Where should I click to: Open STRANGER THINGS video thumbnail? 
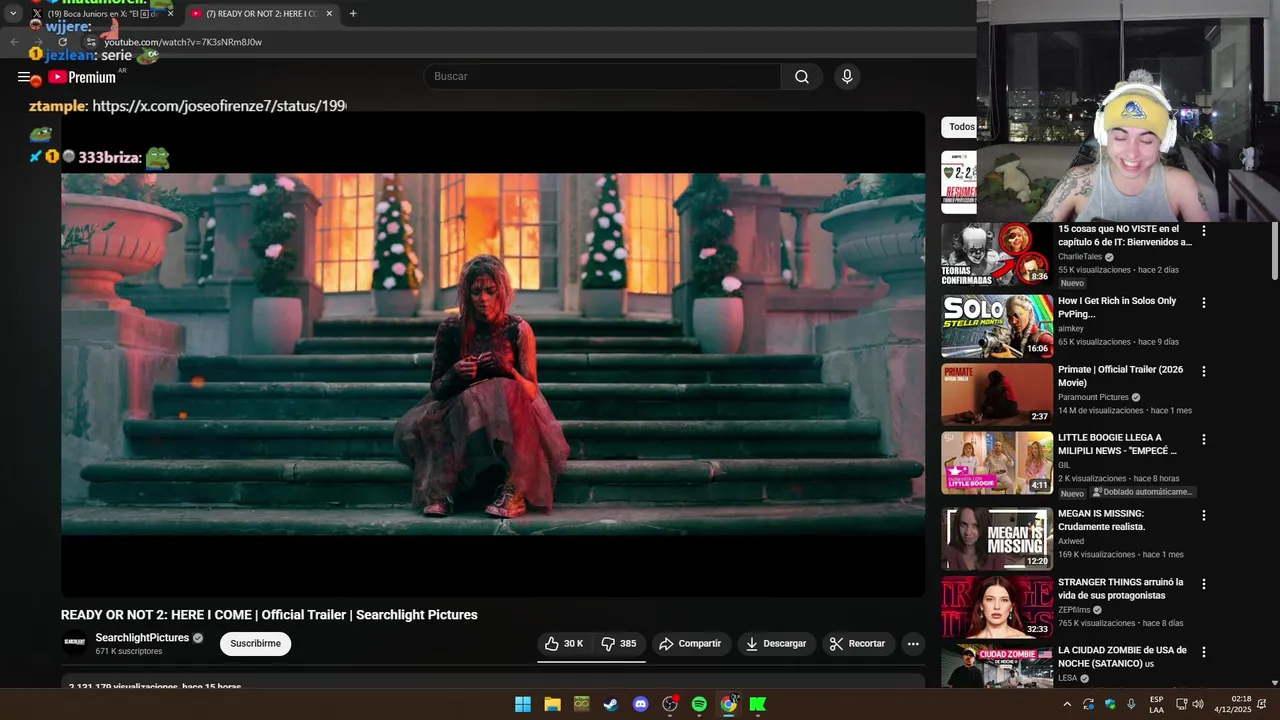point(997,607)
